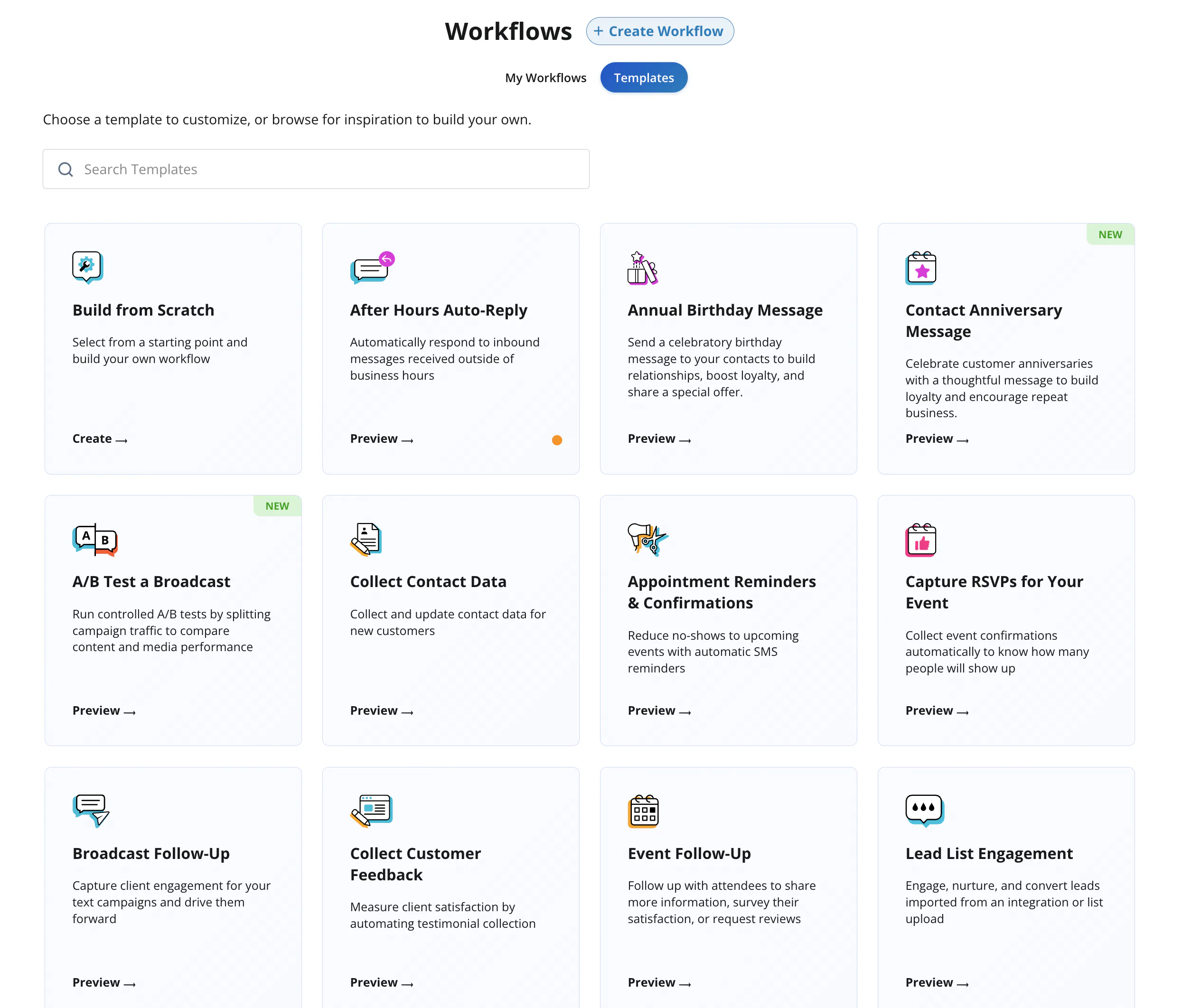Viewport: 1182px width, 1008px height.
Task: Click the Build from Scratch wrench icon
Action: pos(88,267)
